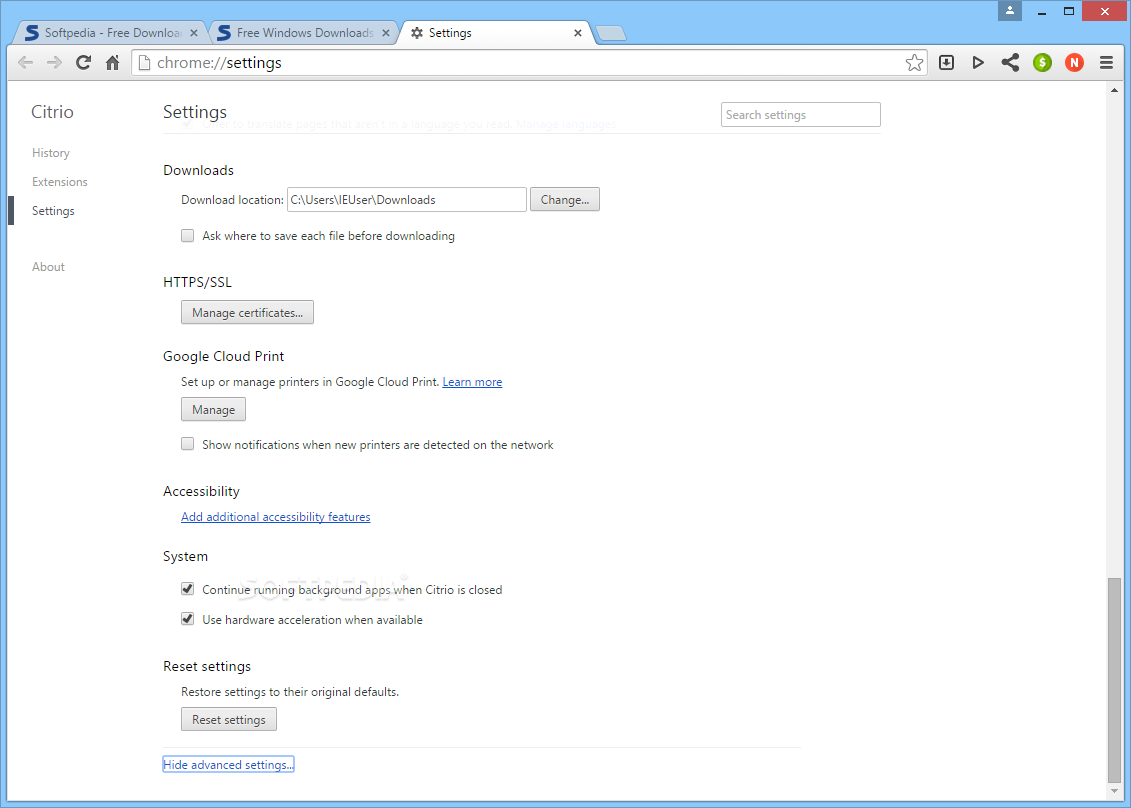Focus the Search settings field

click(801, 115)
